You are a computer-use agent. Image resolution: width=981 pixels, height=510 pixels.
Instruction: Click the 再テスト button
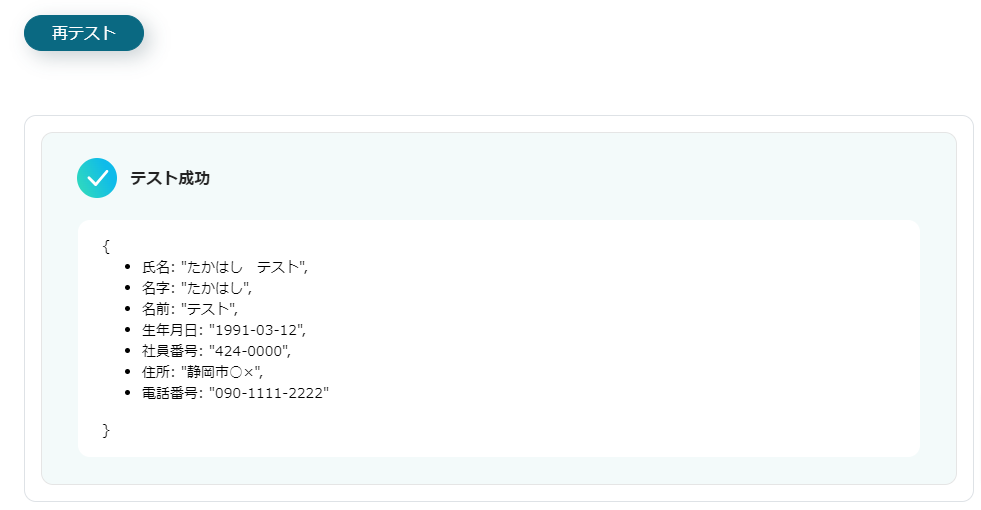coord(84,33)
